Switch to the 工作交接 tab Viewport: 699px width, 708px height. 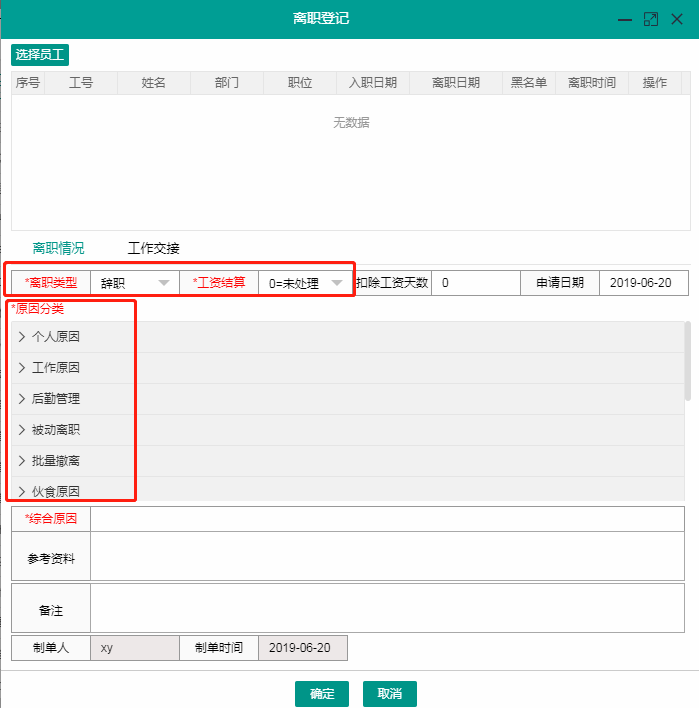pyautogui.click(x=153, y=248)
